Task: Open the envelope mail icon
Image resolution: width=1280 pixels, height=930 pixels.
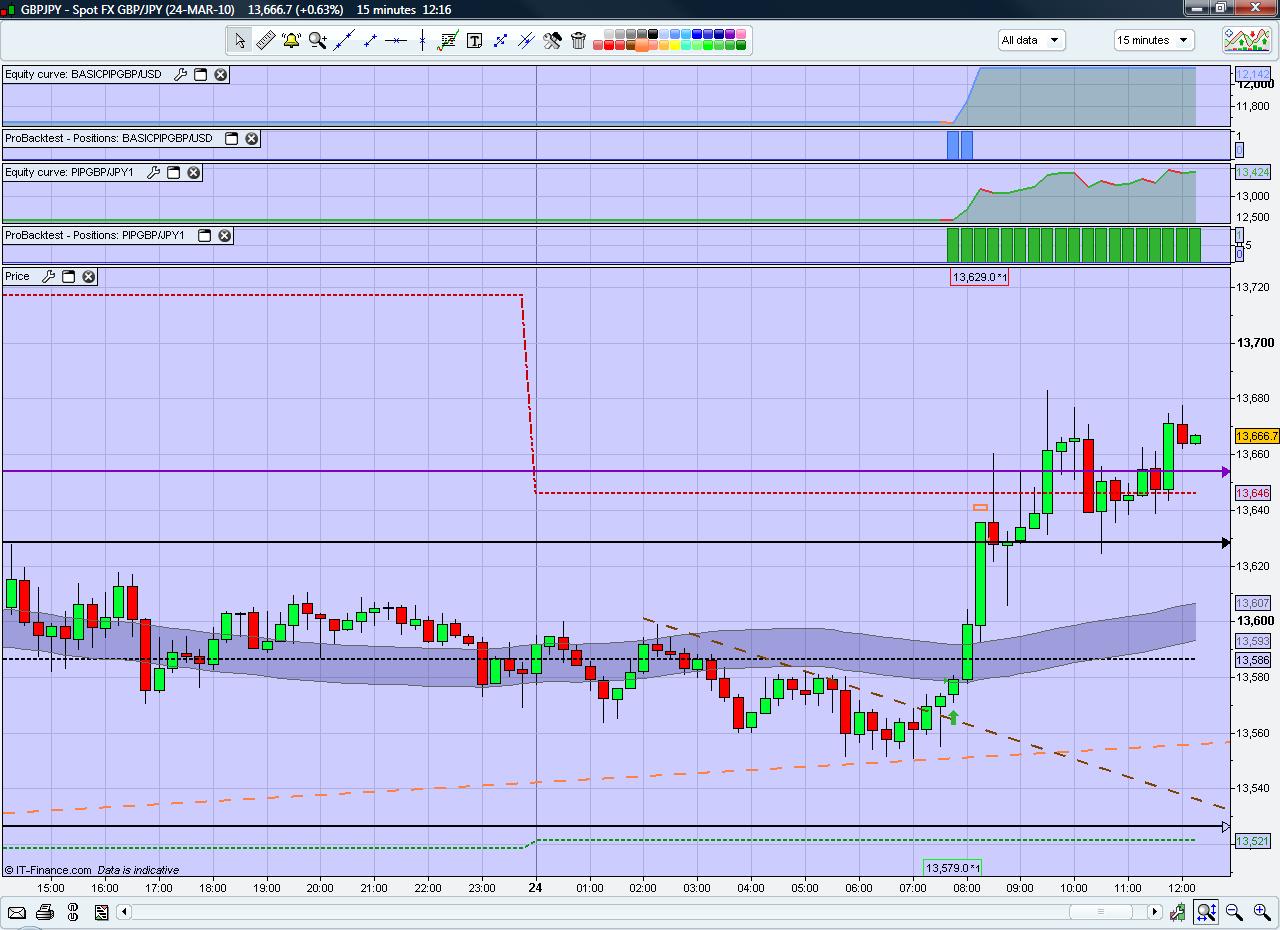Action: pyautogui.click(x=17, y=912)
